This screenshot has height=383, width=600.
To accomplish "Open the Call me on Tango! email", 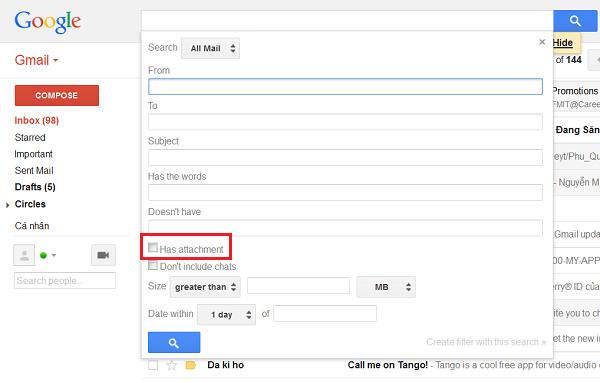I will point(387,365).
